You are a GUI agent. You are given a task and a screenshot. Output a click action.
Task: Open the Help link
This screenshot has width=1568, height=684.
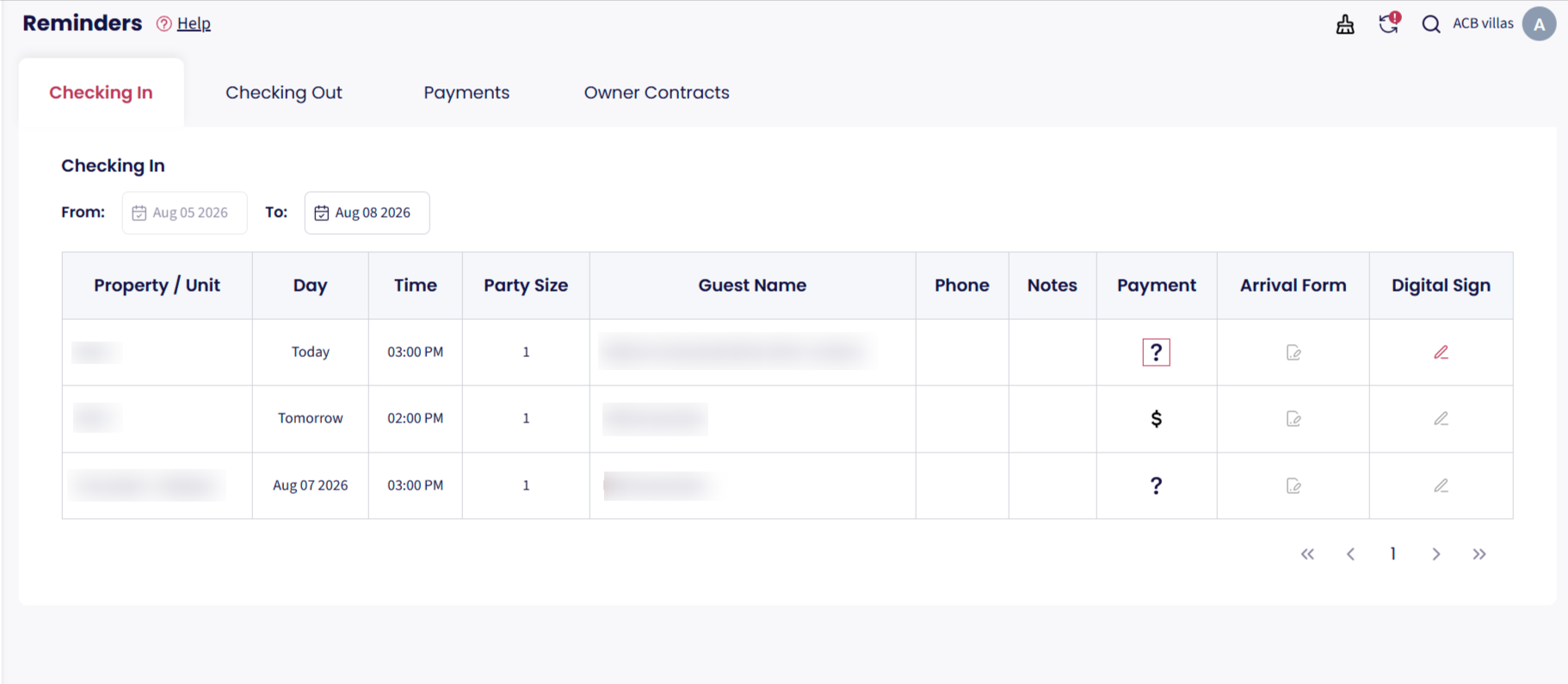tap(194, 24)
